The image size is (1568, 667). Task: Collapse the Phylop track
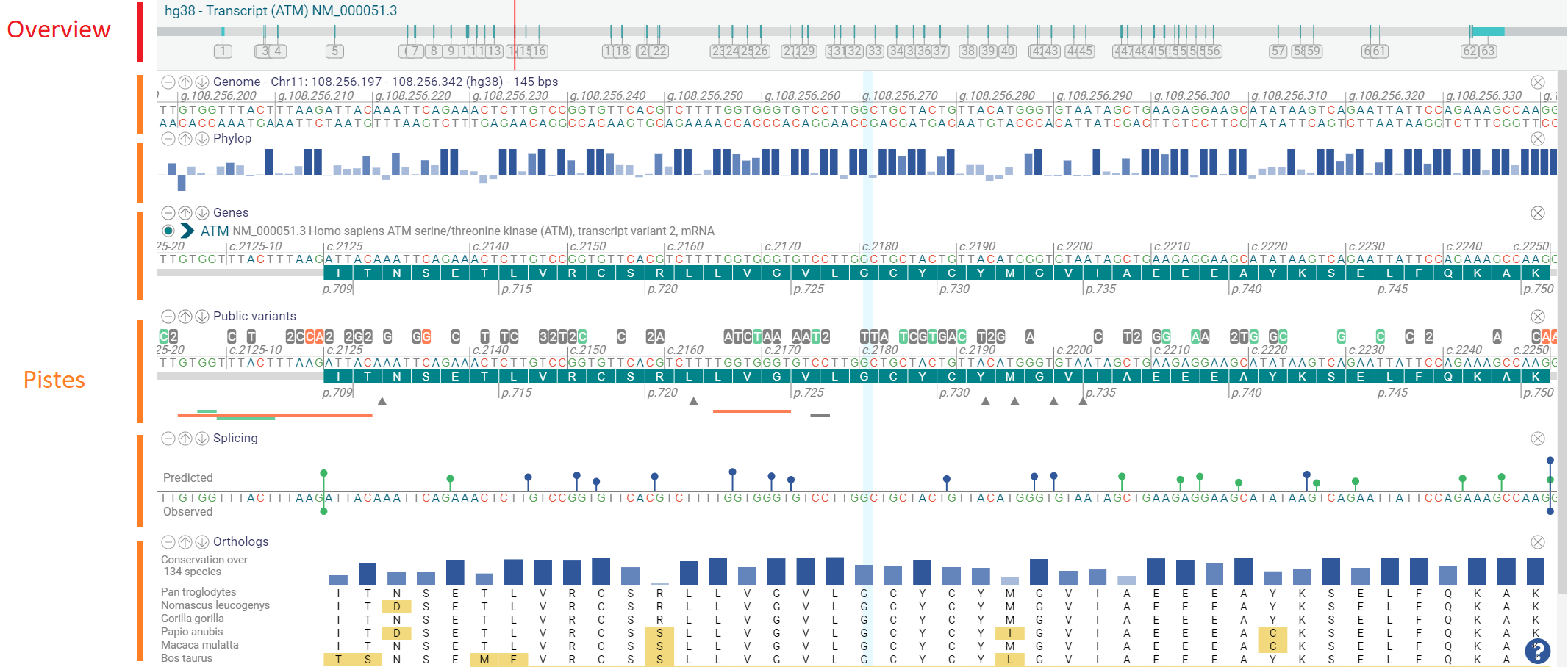coord(168,139)
